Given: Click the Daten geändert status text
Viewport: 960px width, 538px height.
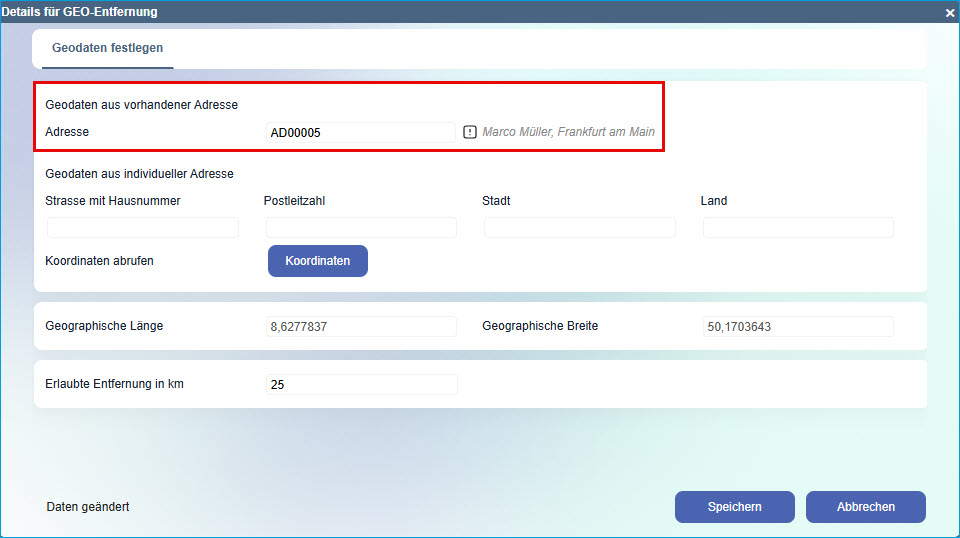Looking at the screenshot, I should point(88,507).
